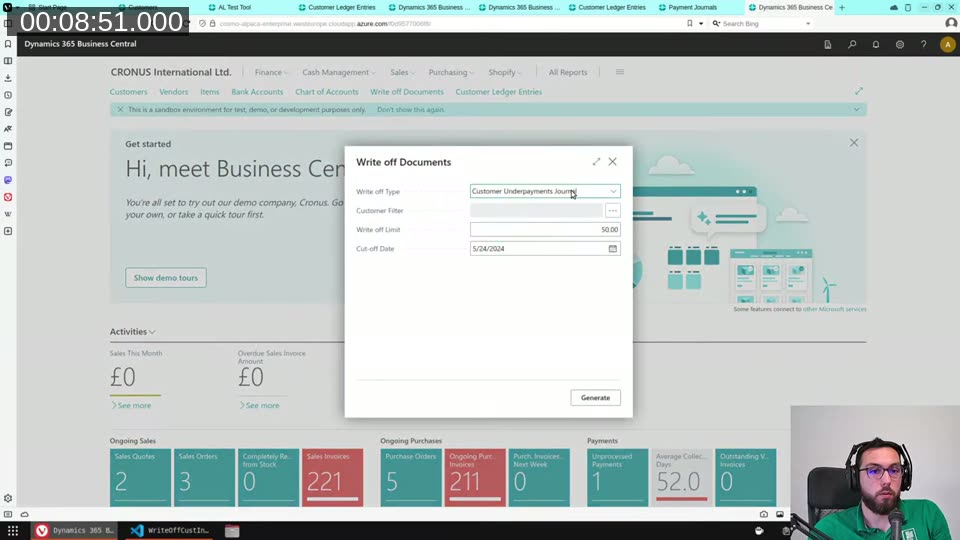The height and width of the screenshot is (540, 960).
Task: Open Customer Filter lookup ellipsis button
Action: point(612,211)
